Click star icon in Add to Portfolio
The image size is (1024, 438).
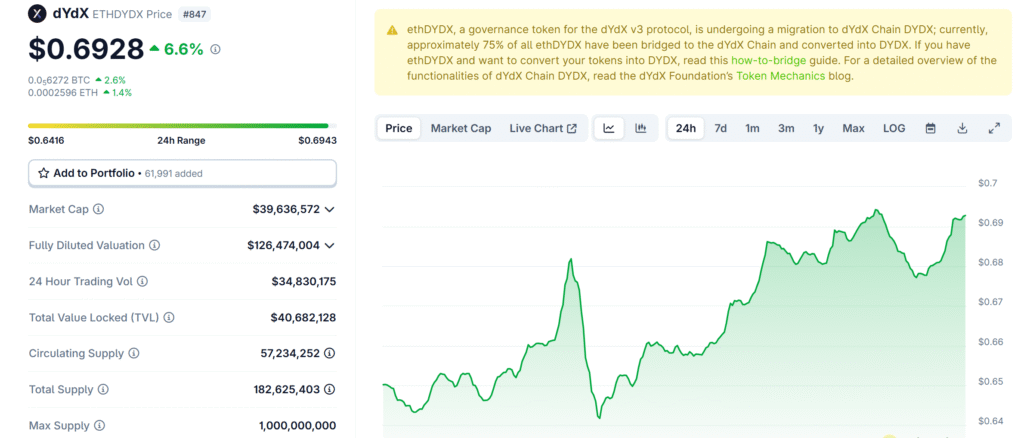point(44,173)
